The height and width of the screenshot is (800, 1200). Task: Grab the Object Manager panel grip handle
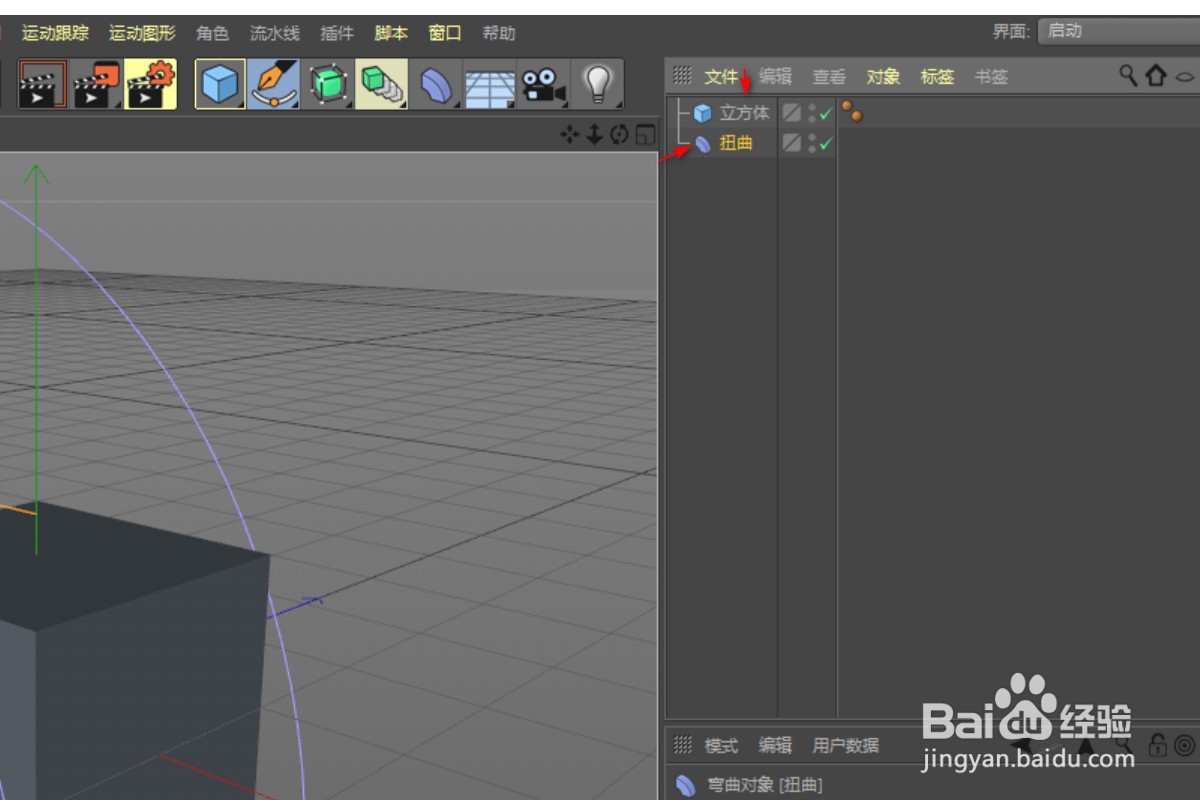683,75
